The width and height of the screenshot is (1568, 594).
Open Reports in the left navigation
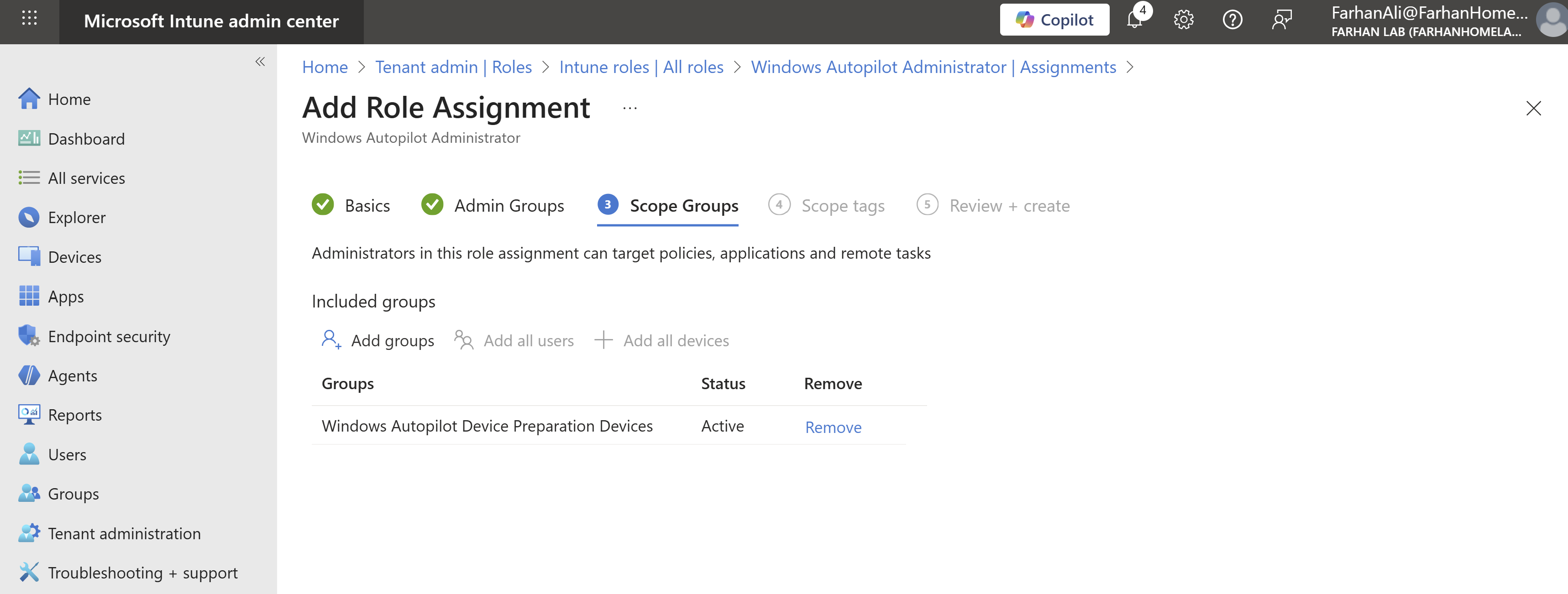[x=75, y=415]
